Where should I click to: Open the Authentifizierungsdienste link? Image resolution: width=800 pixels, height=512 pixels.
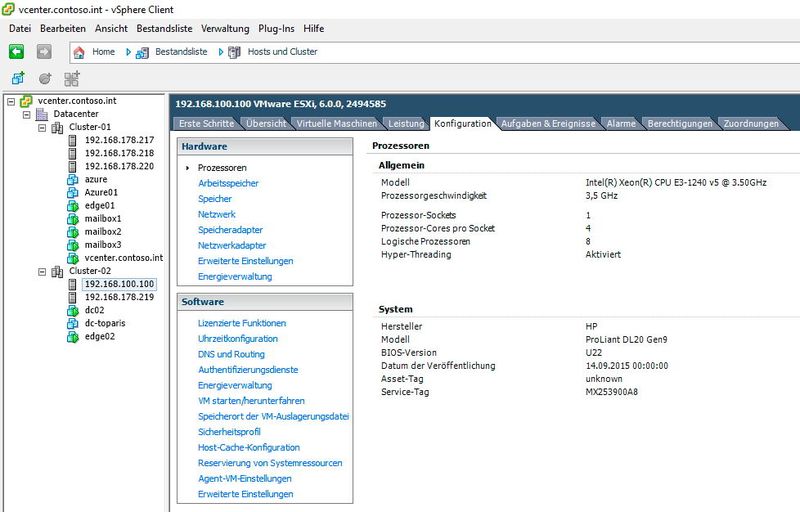click(x=248, y=370)
